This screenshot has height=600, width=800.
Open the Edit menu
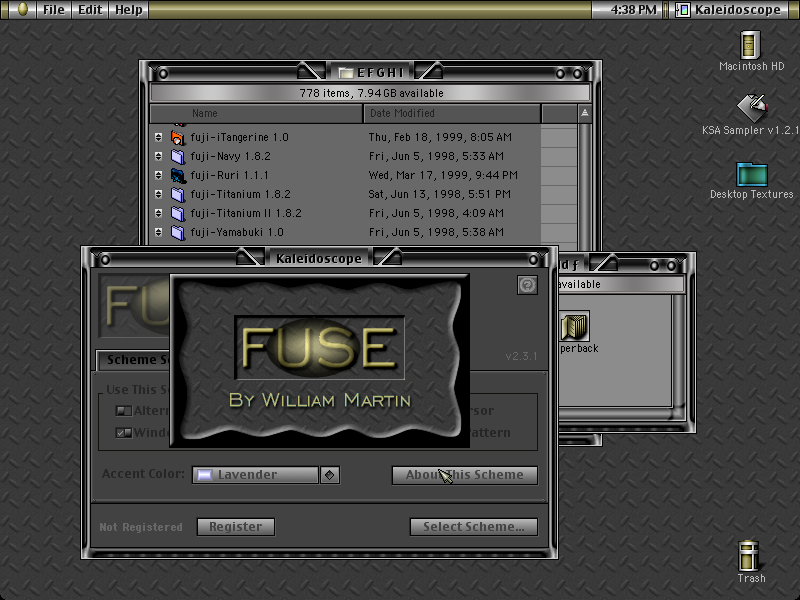pyautogui.click(x=90, y=10)
